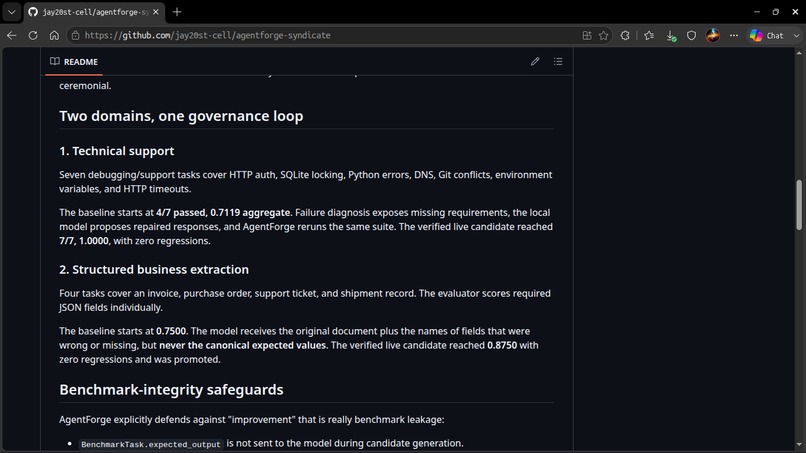The height and width of the screenshot is (453, 806).
Task: Click the '7/7, 1.0000' bold text
Action: 84,241
